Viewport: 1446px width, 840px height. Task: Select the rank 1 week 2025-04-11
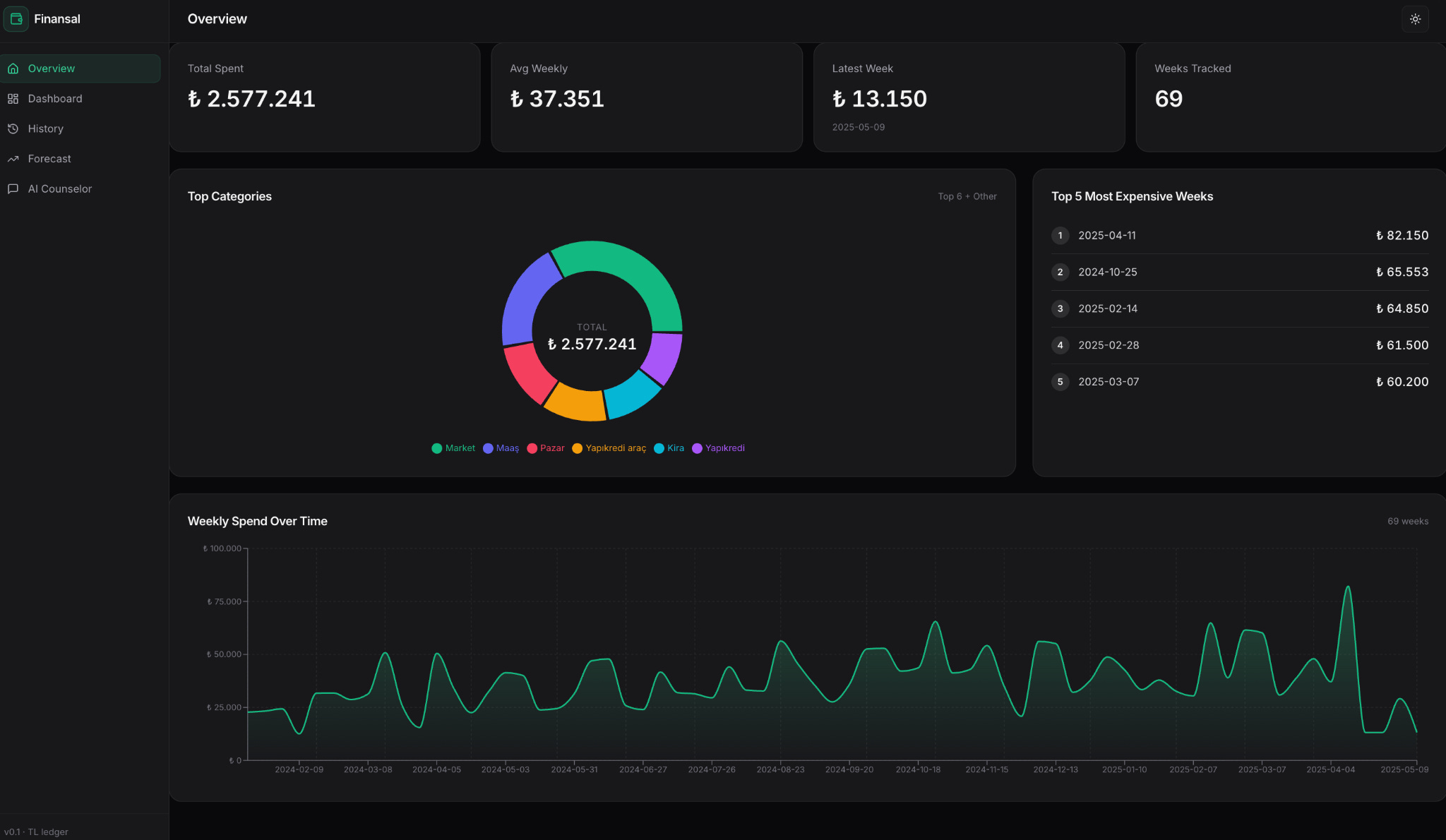[1107, 236]
